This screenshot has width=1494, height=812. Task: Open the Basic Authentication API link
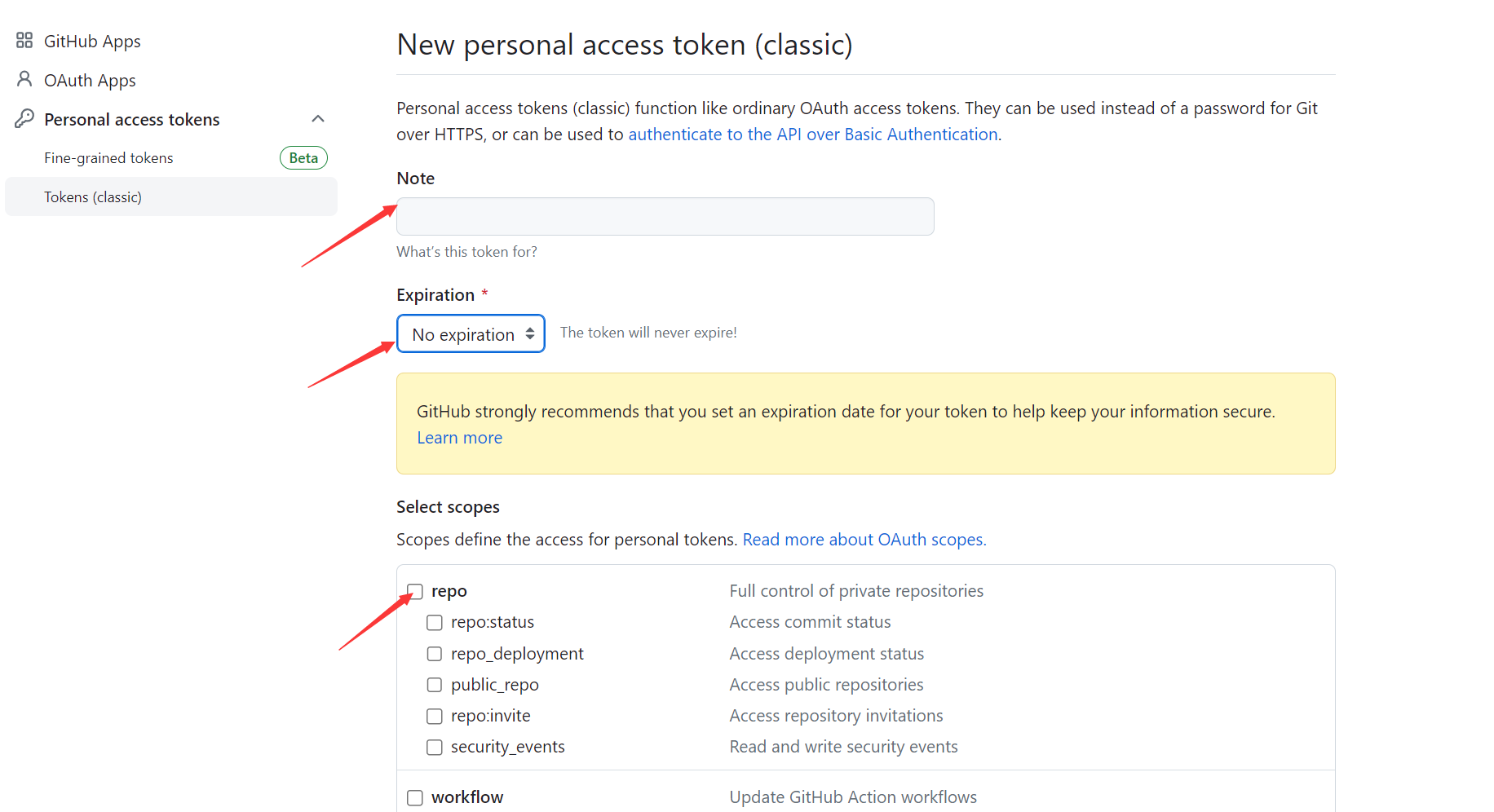813,135
